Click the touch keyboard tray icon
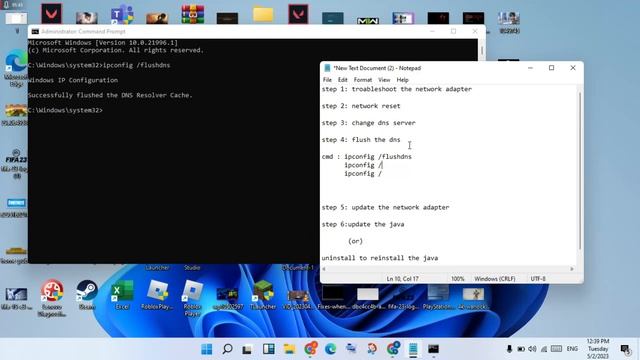640x360 pixels. pos(556,349)
